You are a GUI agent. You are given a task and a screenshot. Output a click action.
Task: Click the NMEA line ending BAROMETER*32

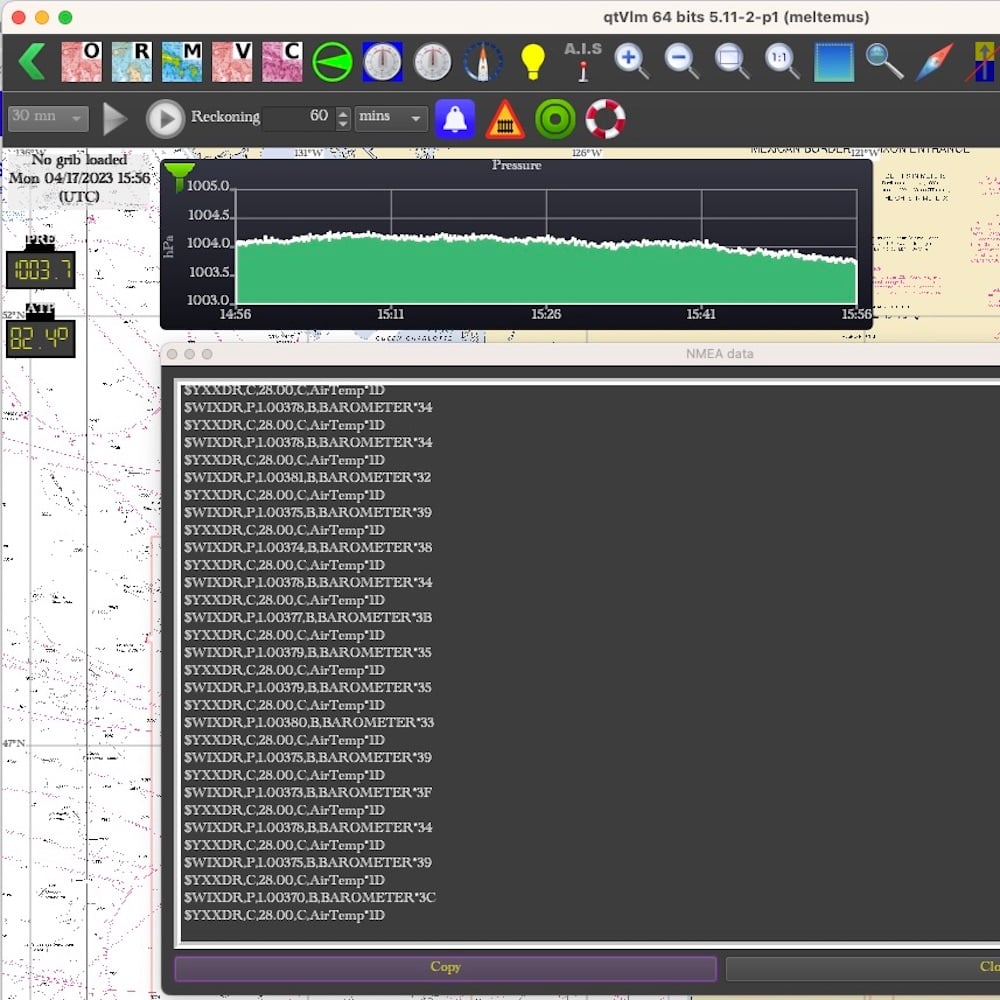click(307, 477)
